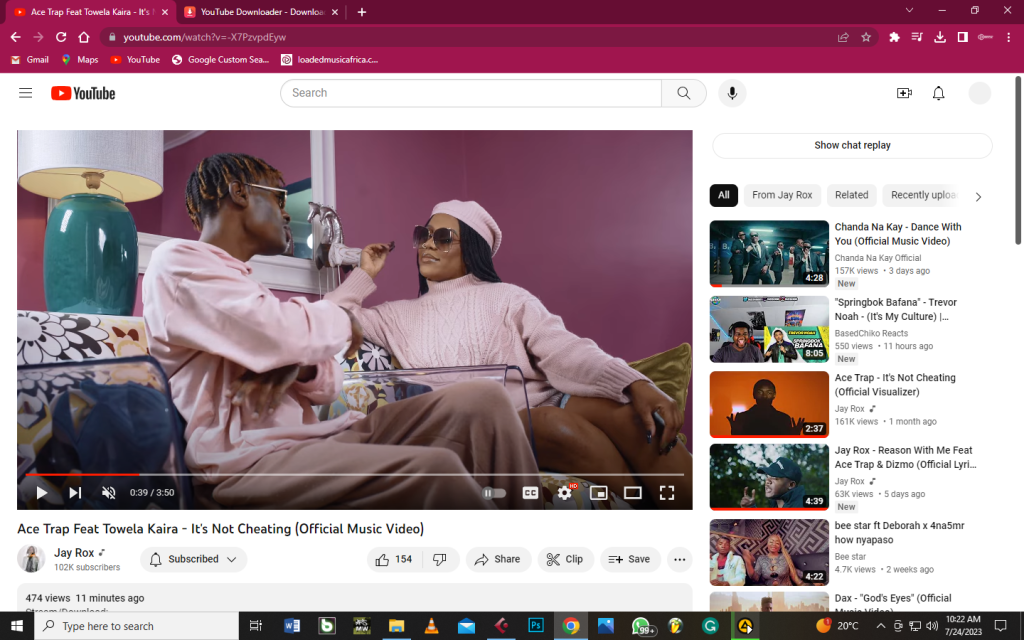1024x640 pixels.
Task: Open player settings gear
Action: coord(565,492)
